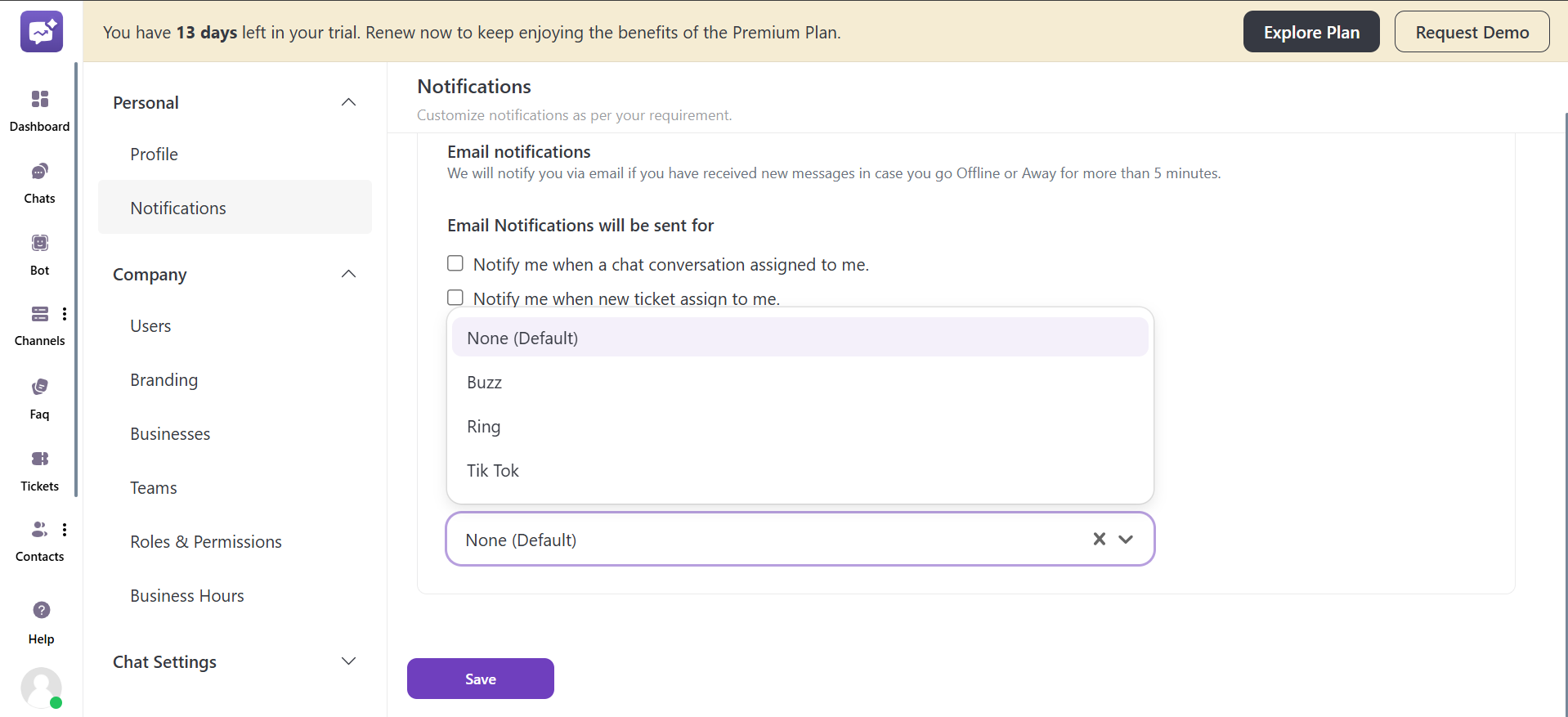Check notify when new ticket assigned
Image resolution: width=1568 pixels, height=717 pixels.
[x=455, y=298]
